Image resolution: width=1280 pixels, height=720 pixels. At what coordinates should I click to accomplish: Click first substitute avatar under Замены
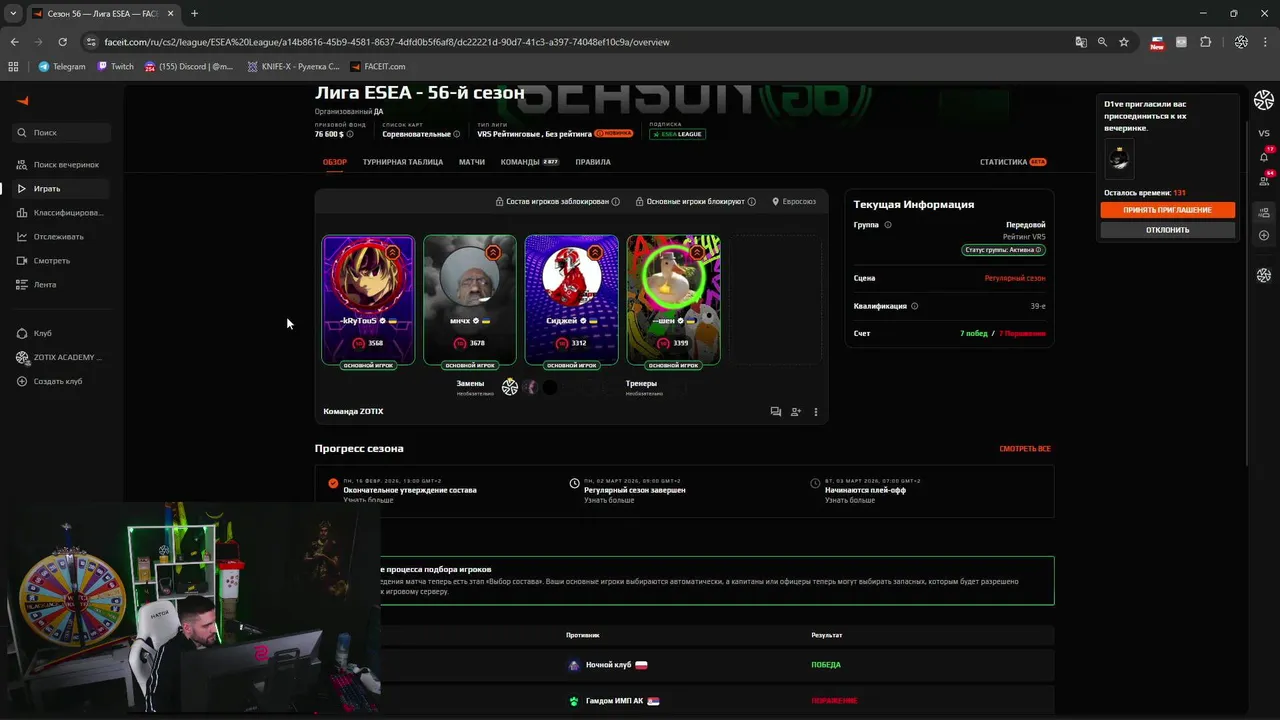pyautogui.click(x=510, y=387)
